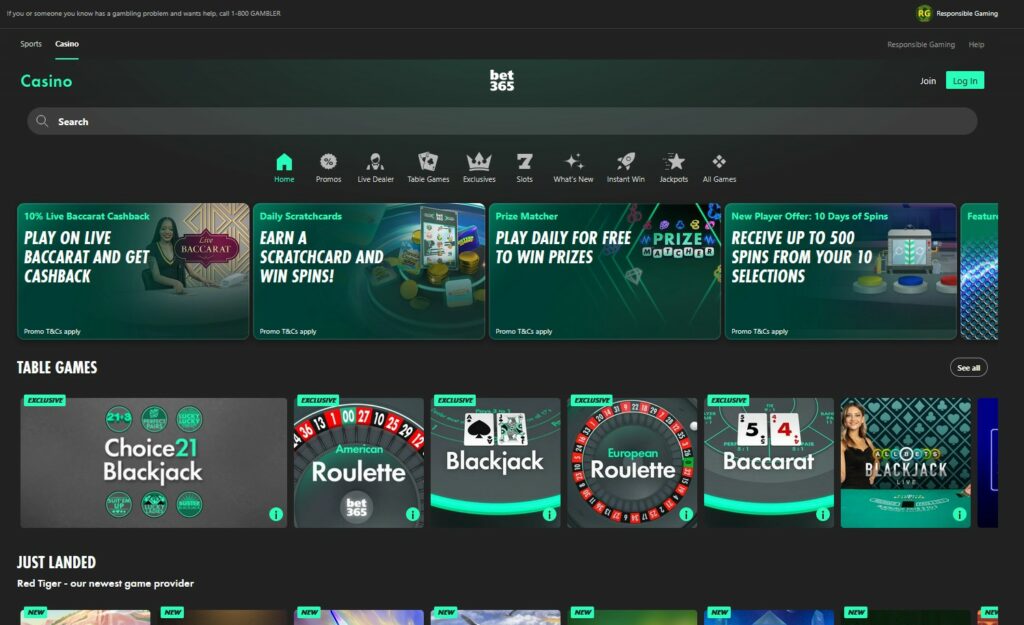Viewport: 1024px width, 625px height.
Task: Click the Log In button
Action: coord(965,80)
